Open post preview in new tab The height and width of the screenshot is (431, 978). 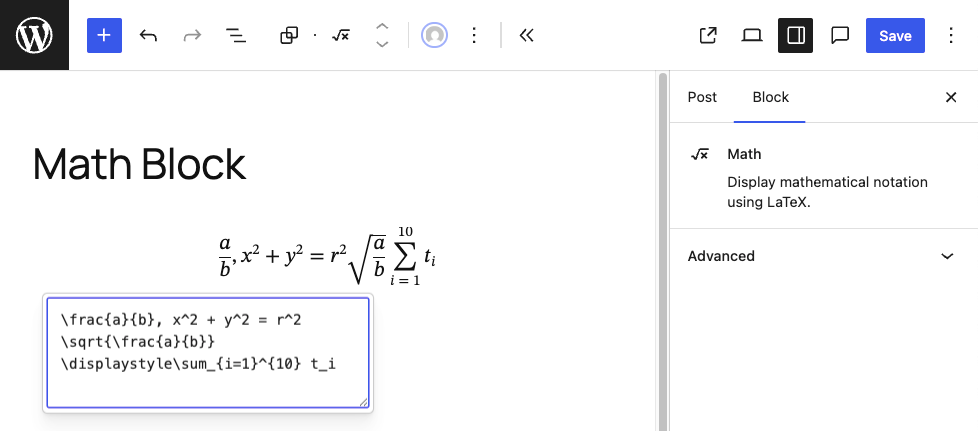(708, 35)
